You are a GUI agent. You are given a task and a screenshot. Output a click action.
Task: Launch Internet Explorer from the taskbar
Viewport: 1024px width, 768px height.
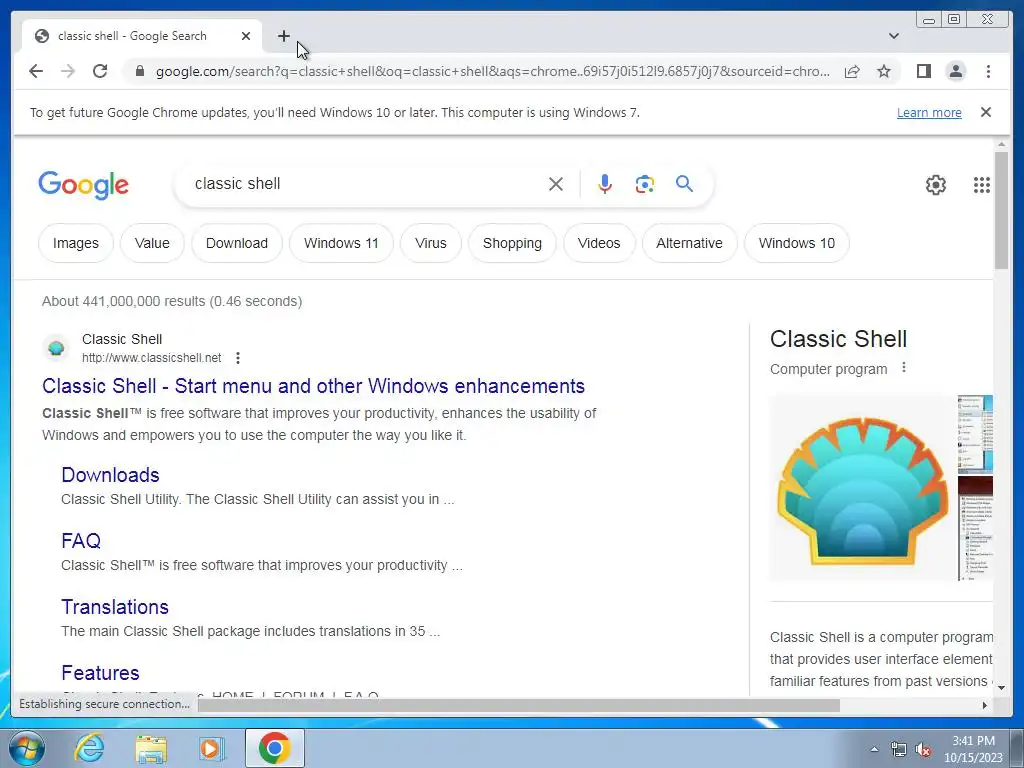(89, 748)
